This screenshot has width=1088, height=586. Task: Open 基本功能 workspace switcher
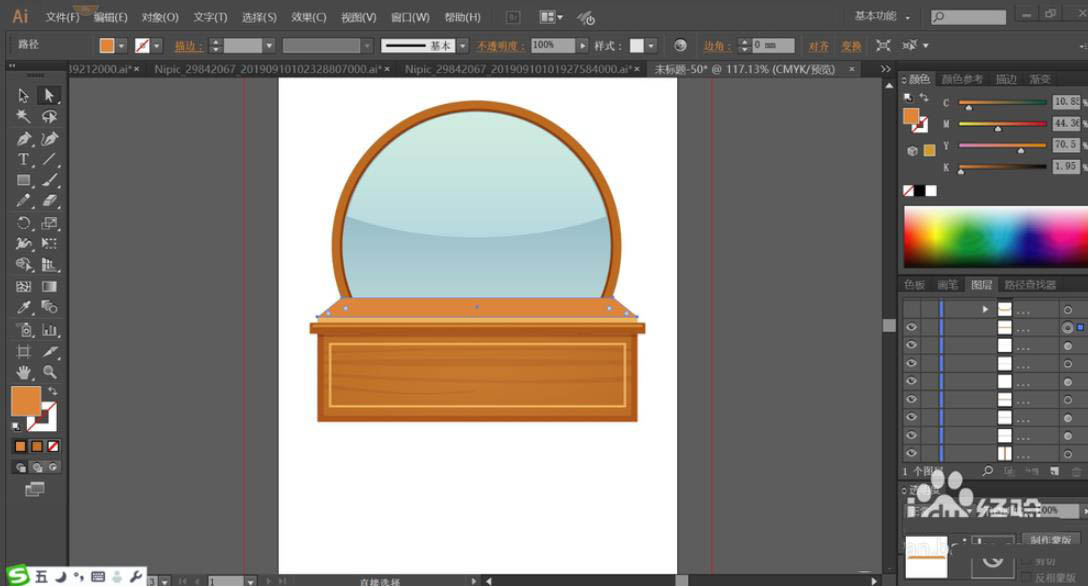(x=882, y=16)
